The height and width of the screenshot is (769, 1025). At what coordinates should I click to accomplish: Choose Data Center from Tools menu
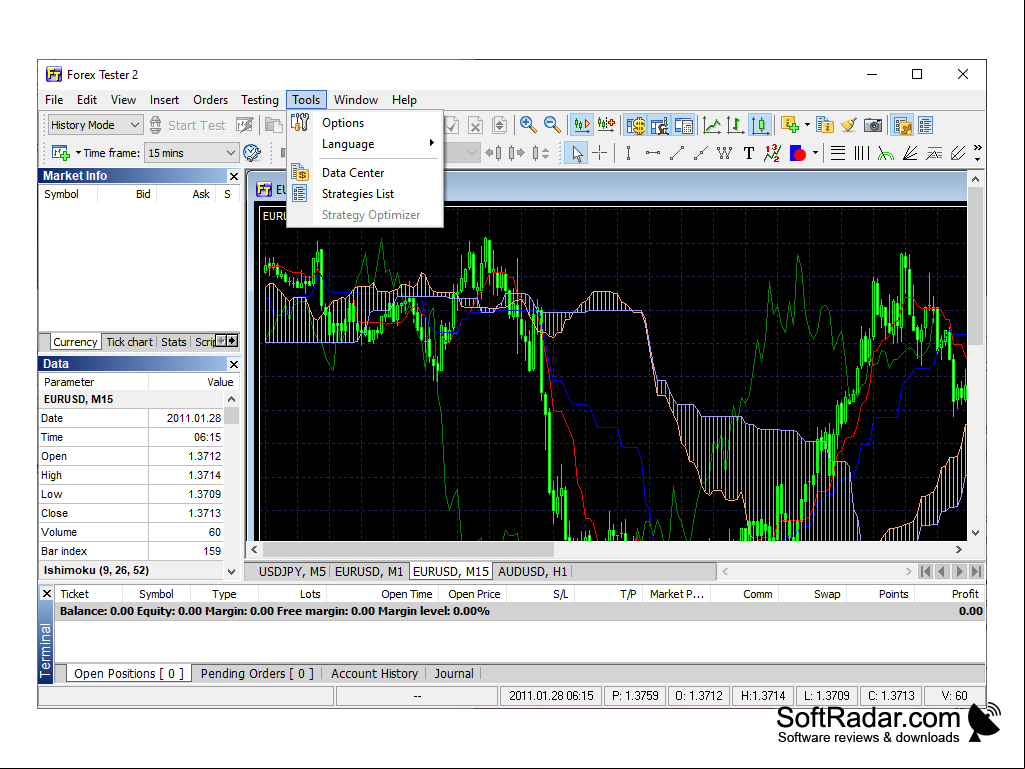tap(353, 173)
